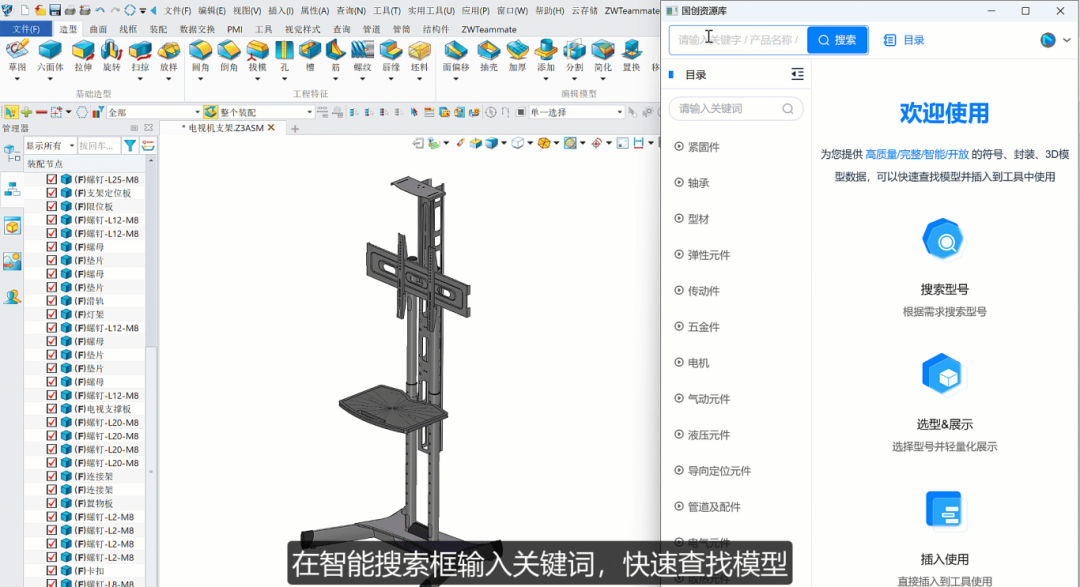
Task: Click 搜索型号 on the welcome page
Action: tap(944, 289)
